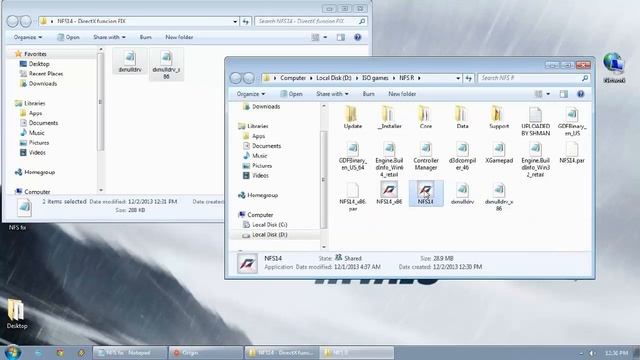Click Burn in DirectX FIX toolbar
The height and width of the screenshot is (360, 640).
[x=145, y=37]
